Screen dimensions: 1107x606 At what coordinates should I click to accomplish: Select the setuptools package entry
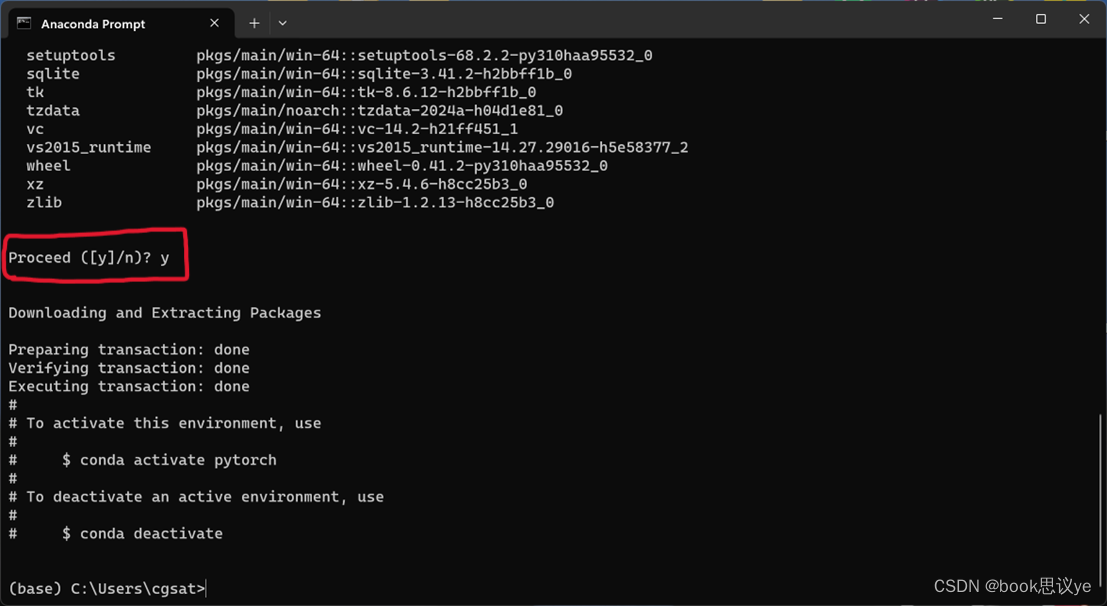click(70, 55)
